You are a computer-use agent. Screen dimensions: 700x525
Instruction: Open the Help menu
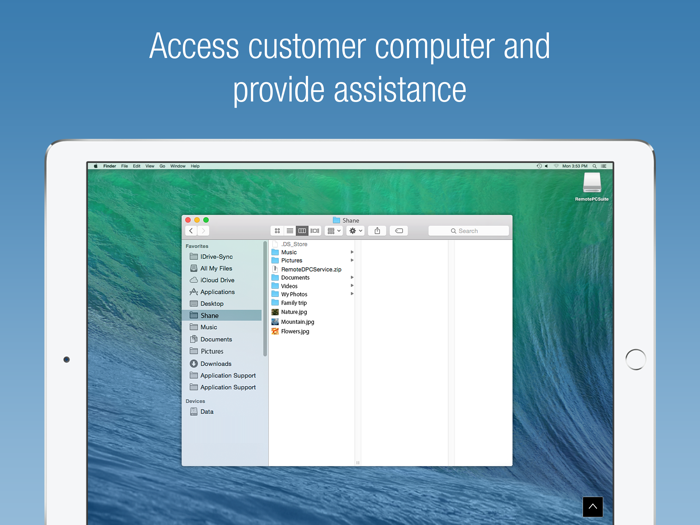click(195, 166)
